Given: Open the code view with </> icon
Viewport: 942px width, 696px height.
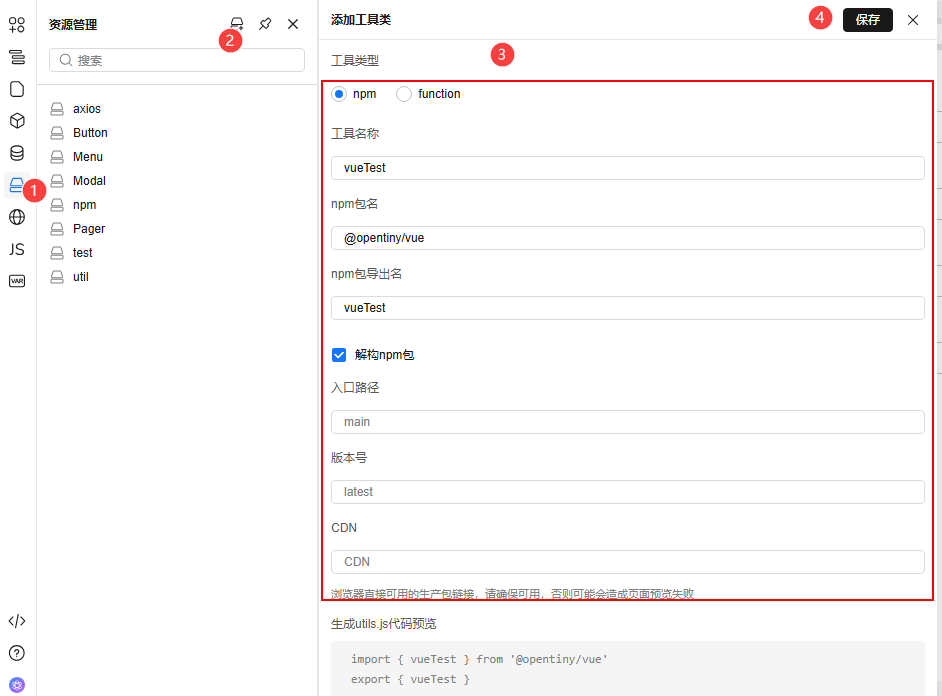Looking at the screenshot, I should click(x=16, y=620).
